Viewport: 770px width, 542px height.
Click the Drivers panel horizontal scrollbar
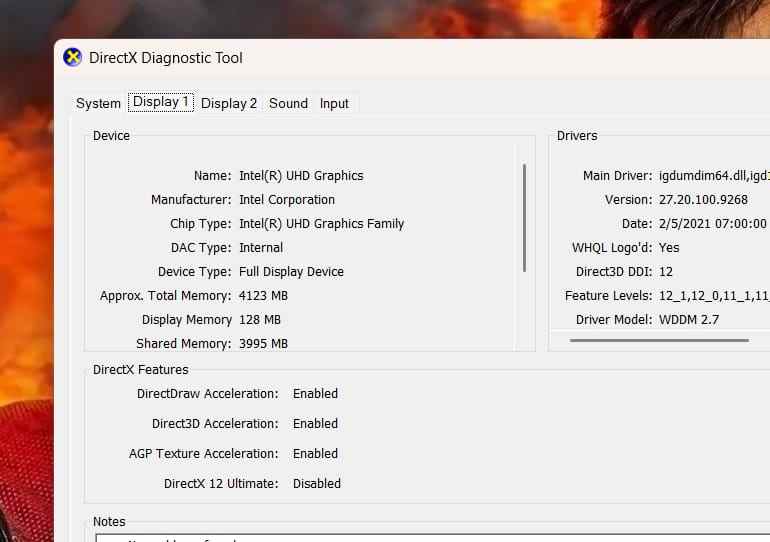658,341
